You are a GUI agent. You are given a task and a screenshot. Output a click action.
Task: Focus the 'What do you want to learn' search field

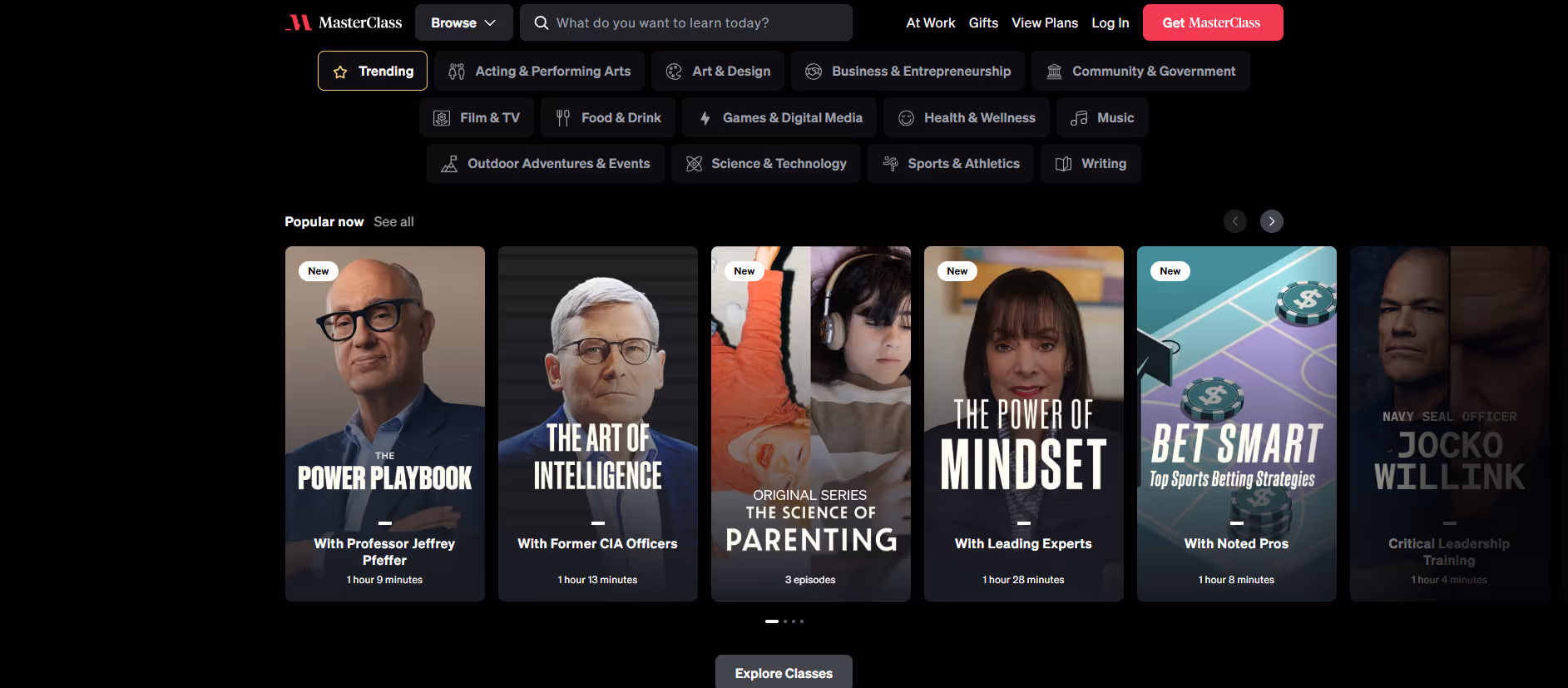point(686,22)
